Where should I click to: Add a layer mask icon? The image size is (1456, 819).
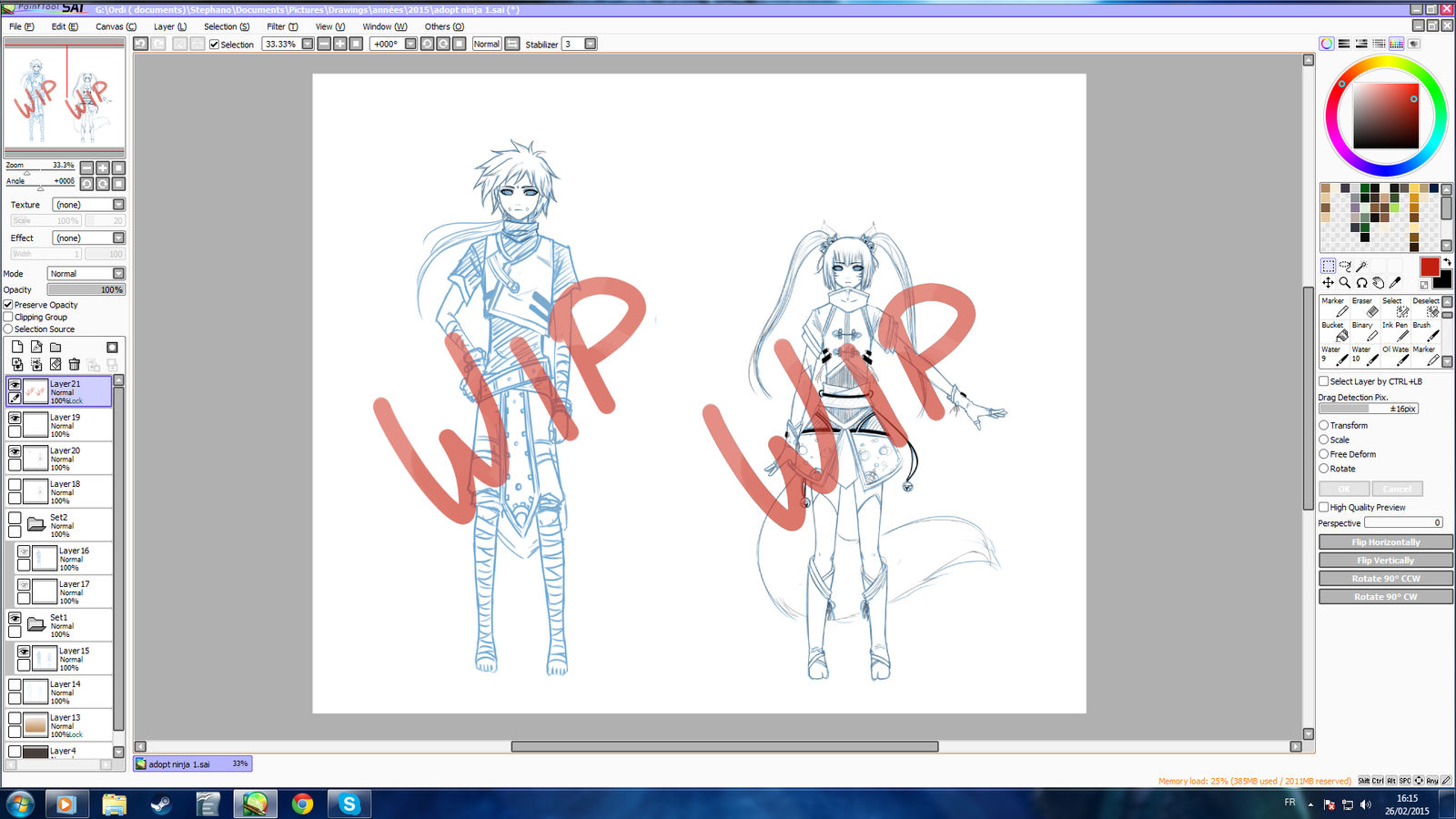point(112,347)
